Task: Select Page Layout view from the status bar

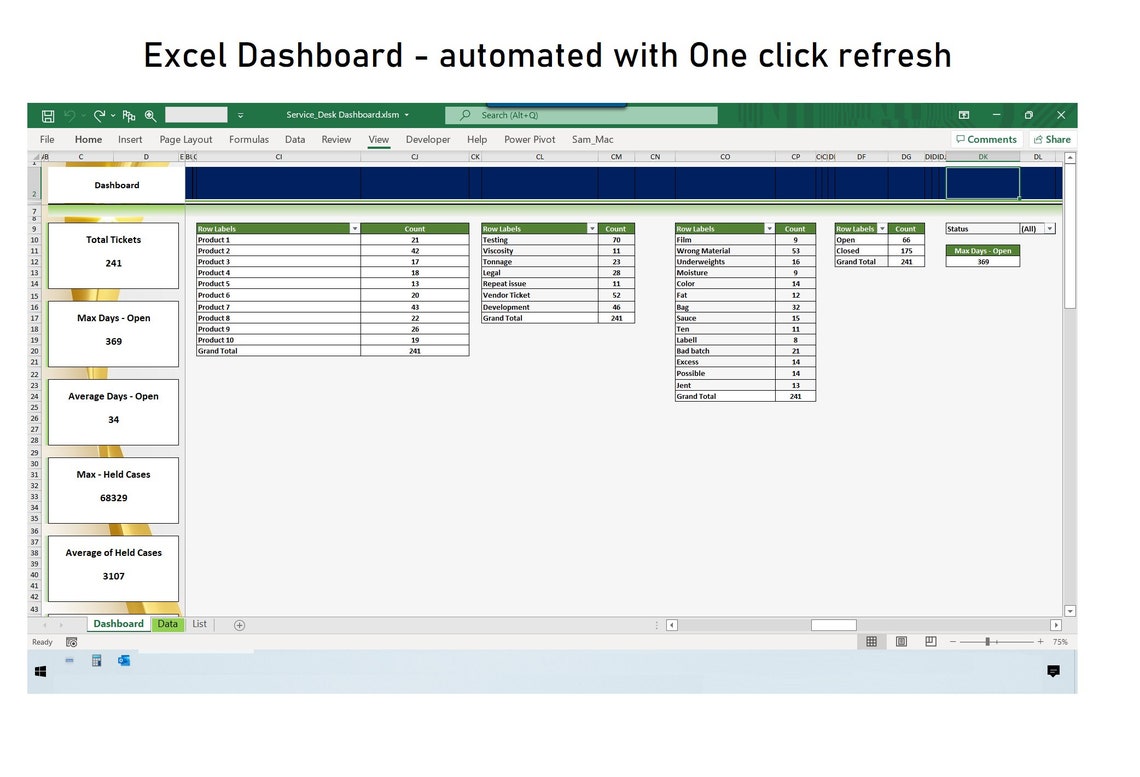Action: pyautogui.click(x=901, y=641)
